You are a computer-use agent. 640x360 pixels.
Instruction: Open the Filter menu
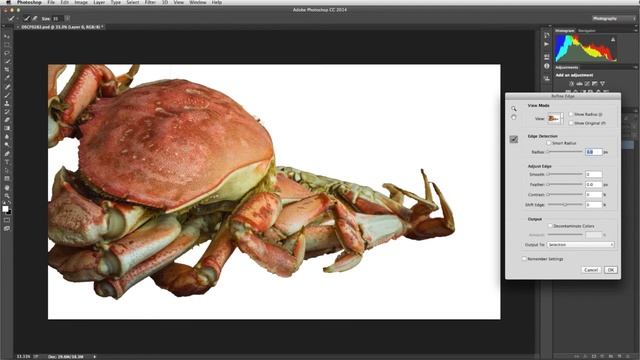point(150,2)
